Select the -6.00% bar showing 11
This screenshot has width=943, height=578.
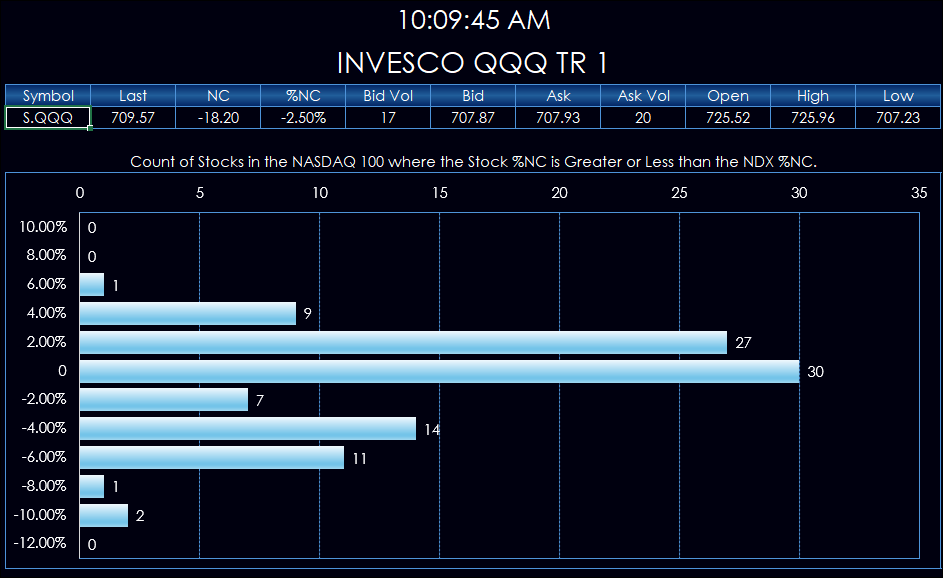click(x=212, y=457)
